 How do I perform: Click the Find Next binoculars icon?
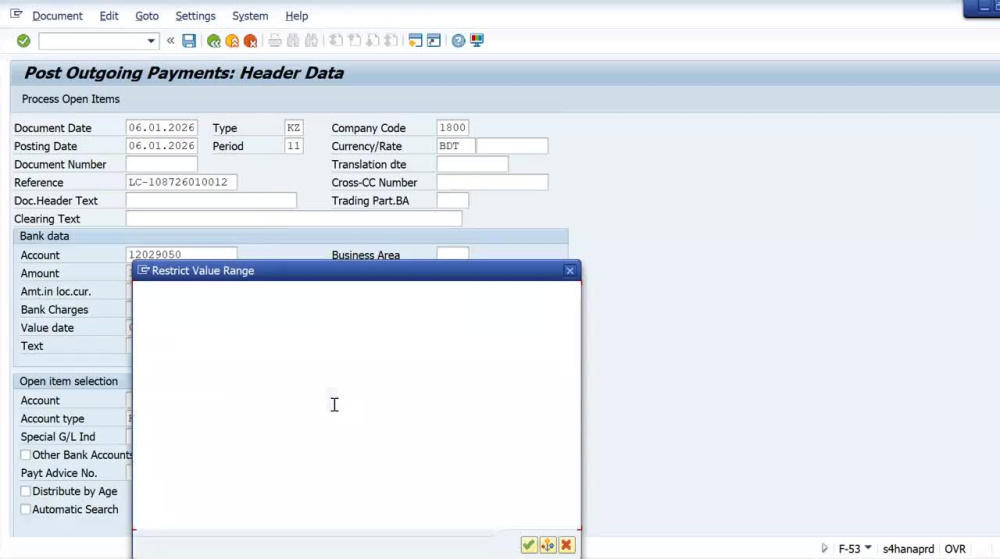click(312, 41)
